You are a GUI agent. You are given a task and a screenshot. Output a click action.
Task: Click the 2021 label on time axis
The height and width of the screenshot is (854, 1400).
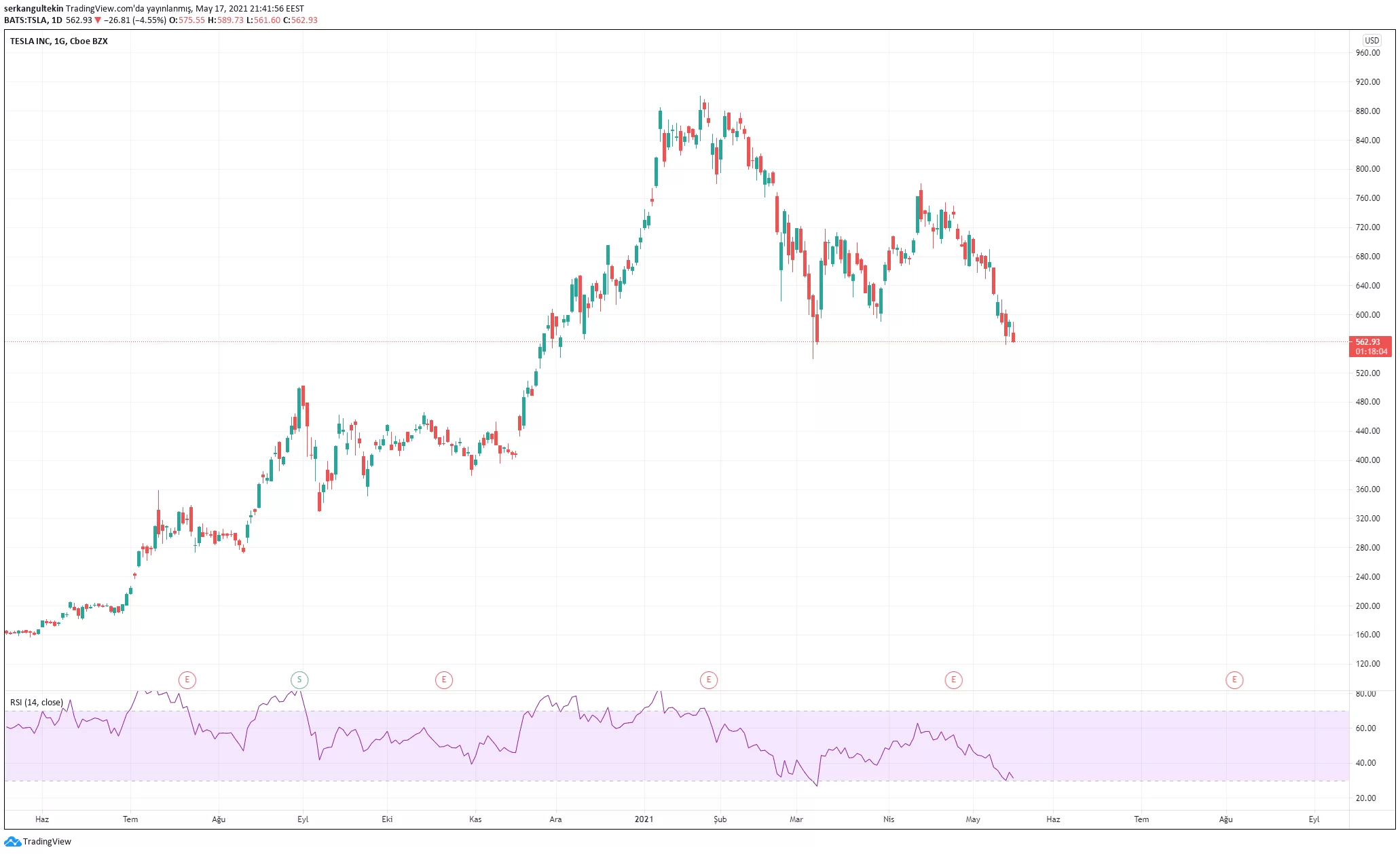[x=644, y=819]
